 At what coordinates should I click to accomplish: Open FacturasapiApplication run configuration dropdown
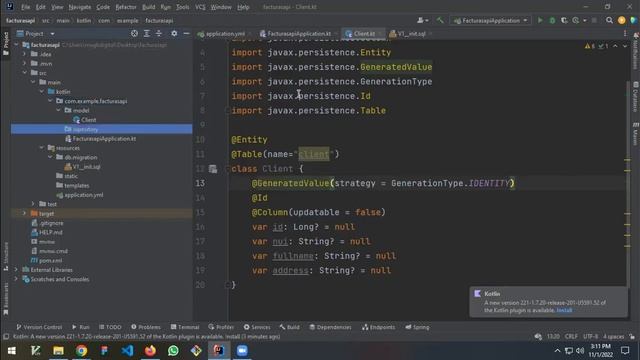click(x=490, y=20)
